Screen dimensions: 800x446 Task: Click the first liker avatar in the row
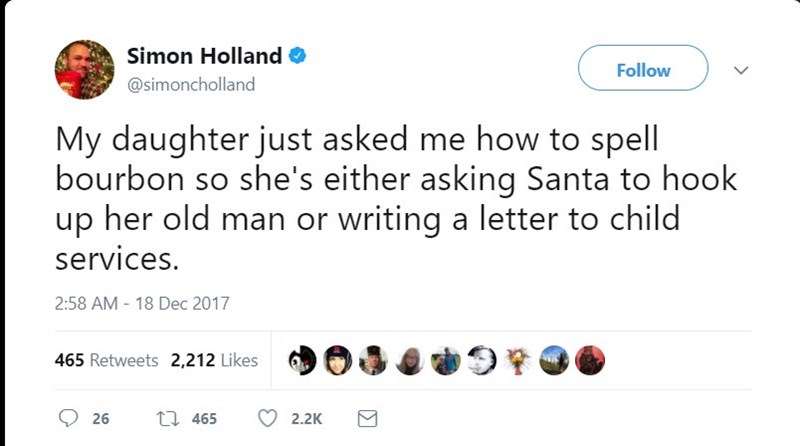point(303,360)
